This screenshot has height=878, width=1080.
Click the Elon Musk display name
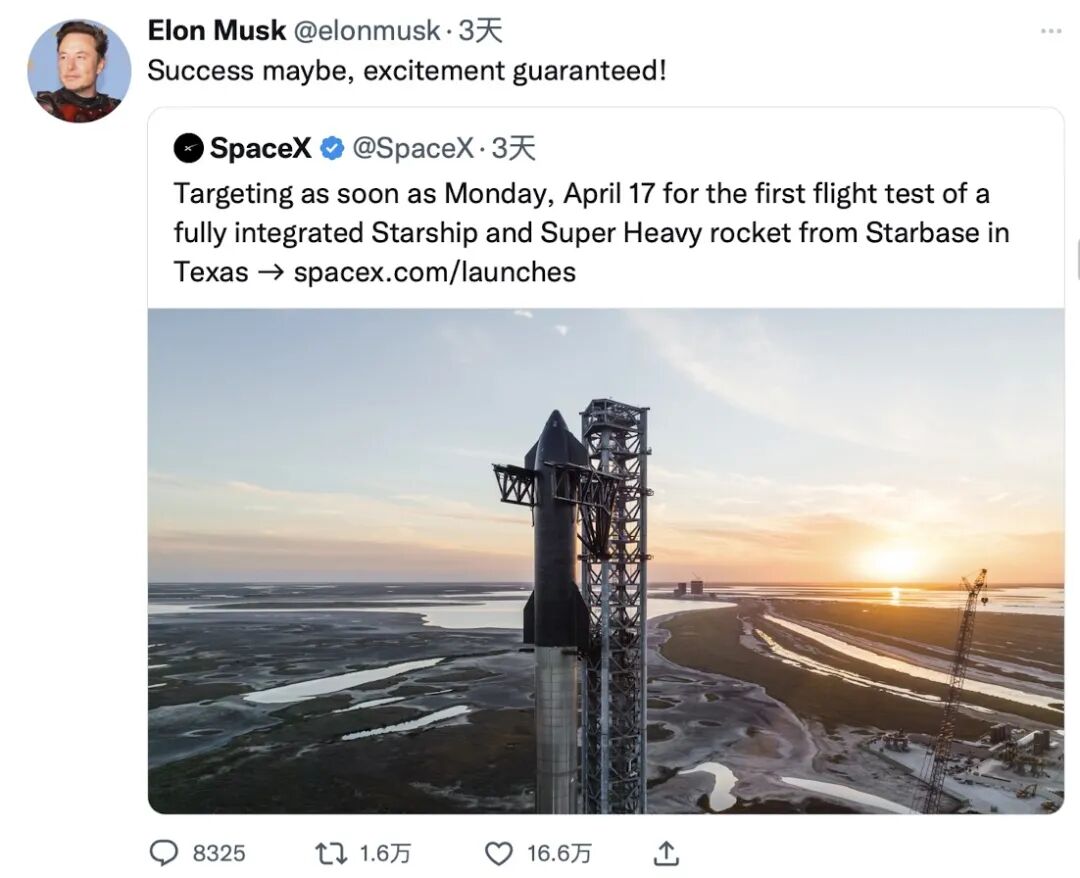(216, 31)
